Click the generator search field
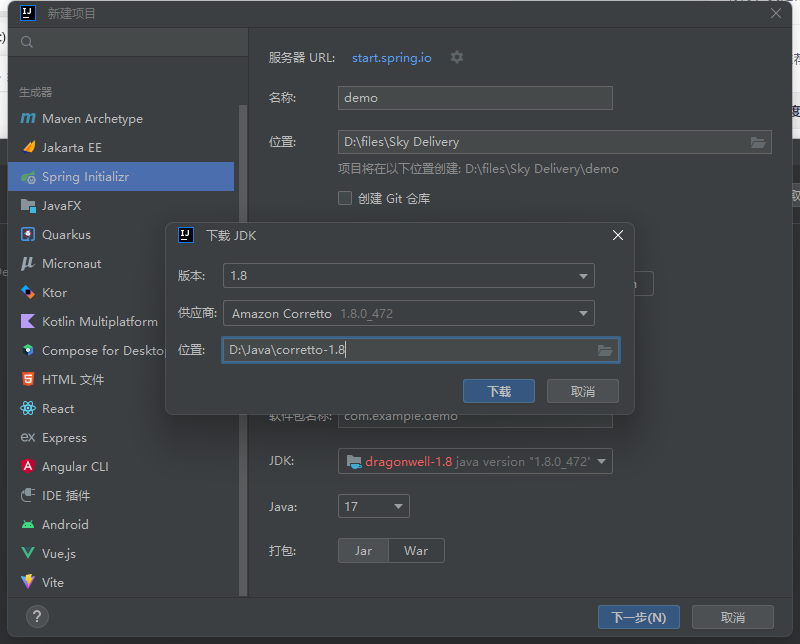Viewport: 800px width, 644px height. 128,42
